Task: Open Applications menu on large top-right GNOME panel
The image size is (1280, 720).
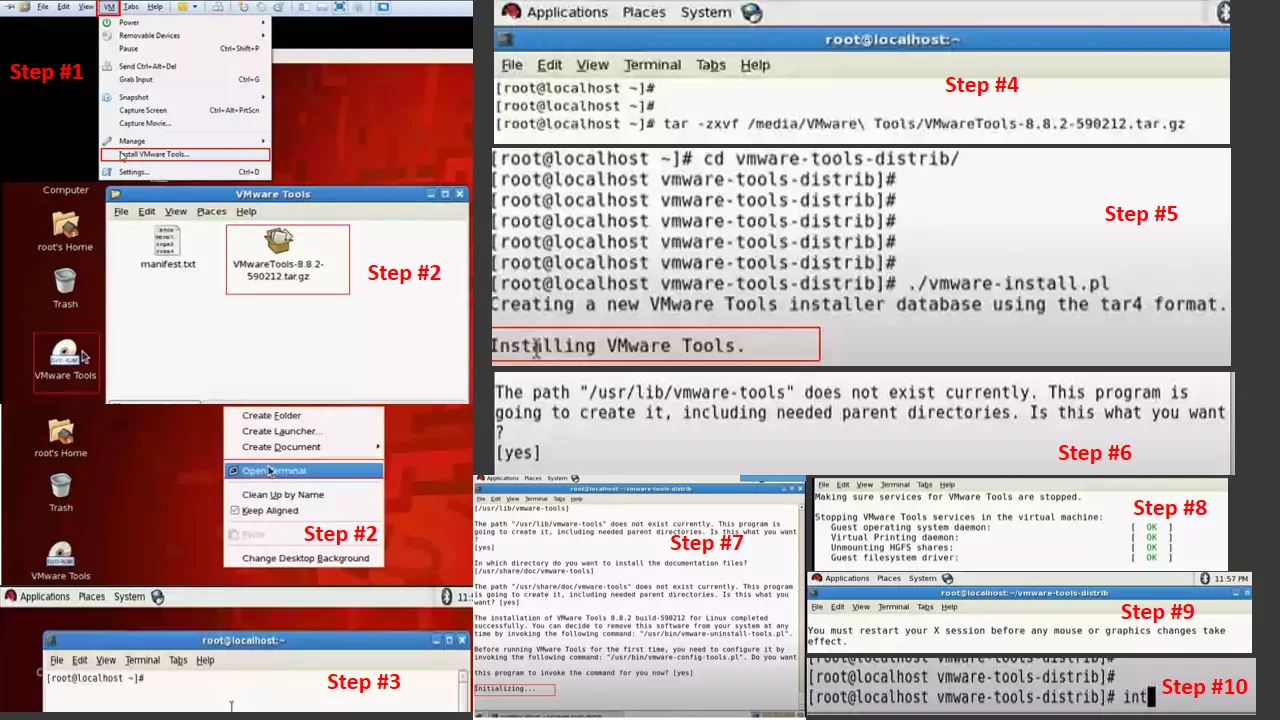Action: click(567, 13)
